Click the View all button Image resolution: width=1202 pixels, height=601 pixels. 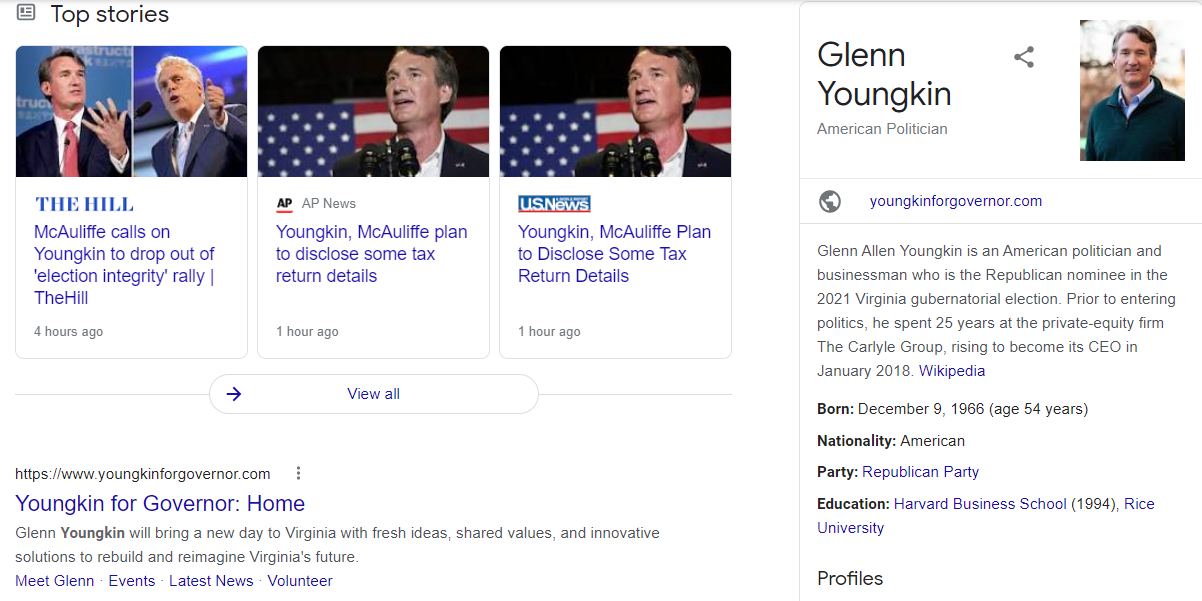(373, 394)
